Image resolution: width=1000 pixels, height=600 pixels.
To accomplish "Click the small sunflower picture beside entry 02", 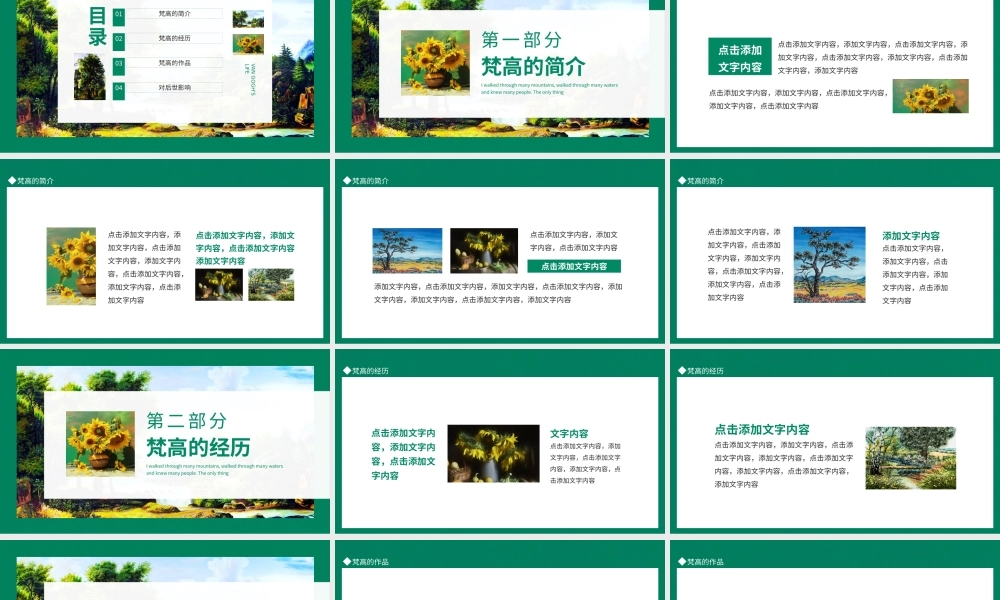I will click(x=248, y=44).
